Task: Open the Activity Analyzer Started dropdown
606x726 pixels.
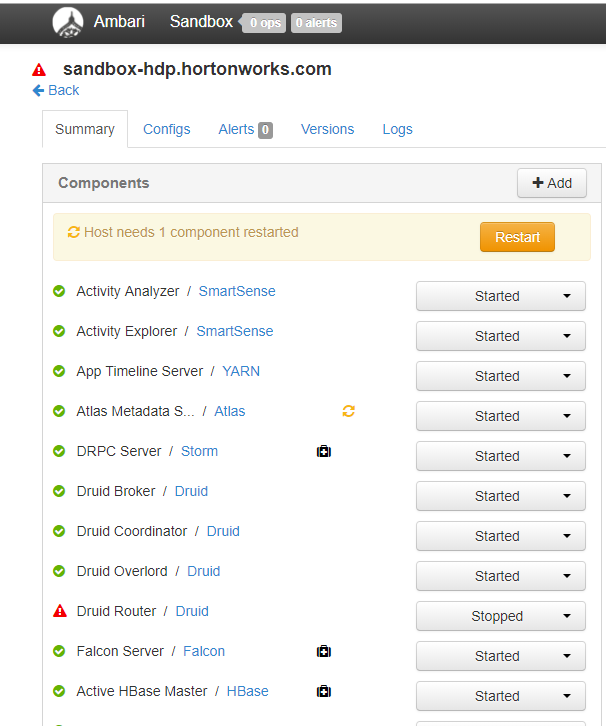Action: click(501, 296)
